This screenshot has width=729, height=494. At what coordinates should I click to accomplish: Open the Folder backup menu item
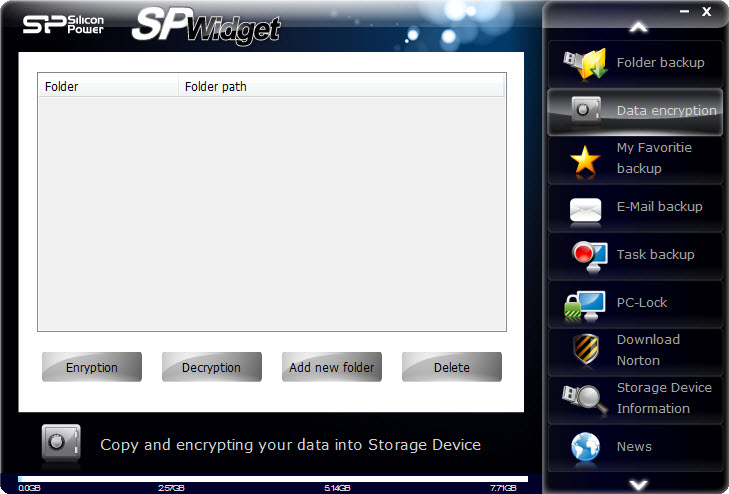click(x=635, y=63)
